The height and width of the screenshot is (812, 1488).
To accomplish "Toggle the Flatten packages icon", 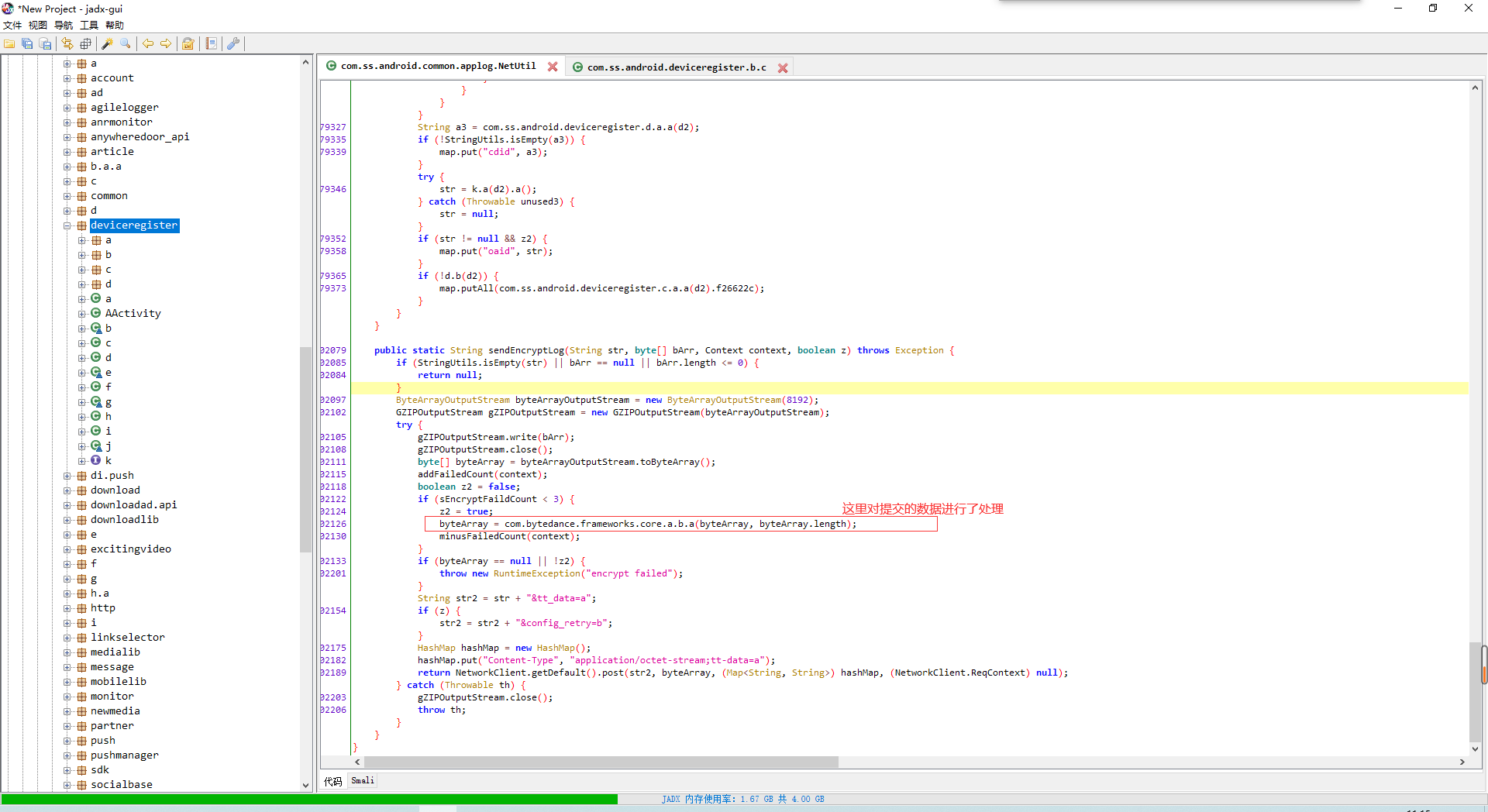I will [85, 44].
